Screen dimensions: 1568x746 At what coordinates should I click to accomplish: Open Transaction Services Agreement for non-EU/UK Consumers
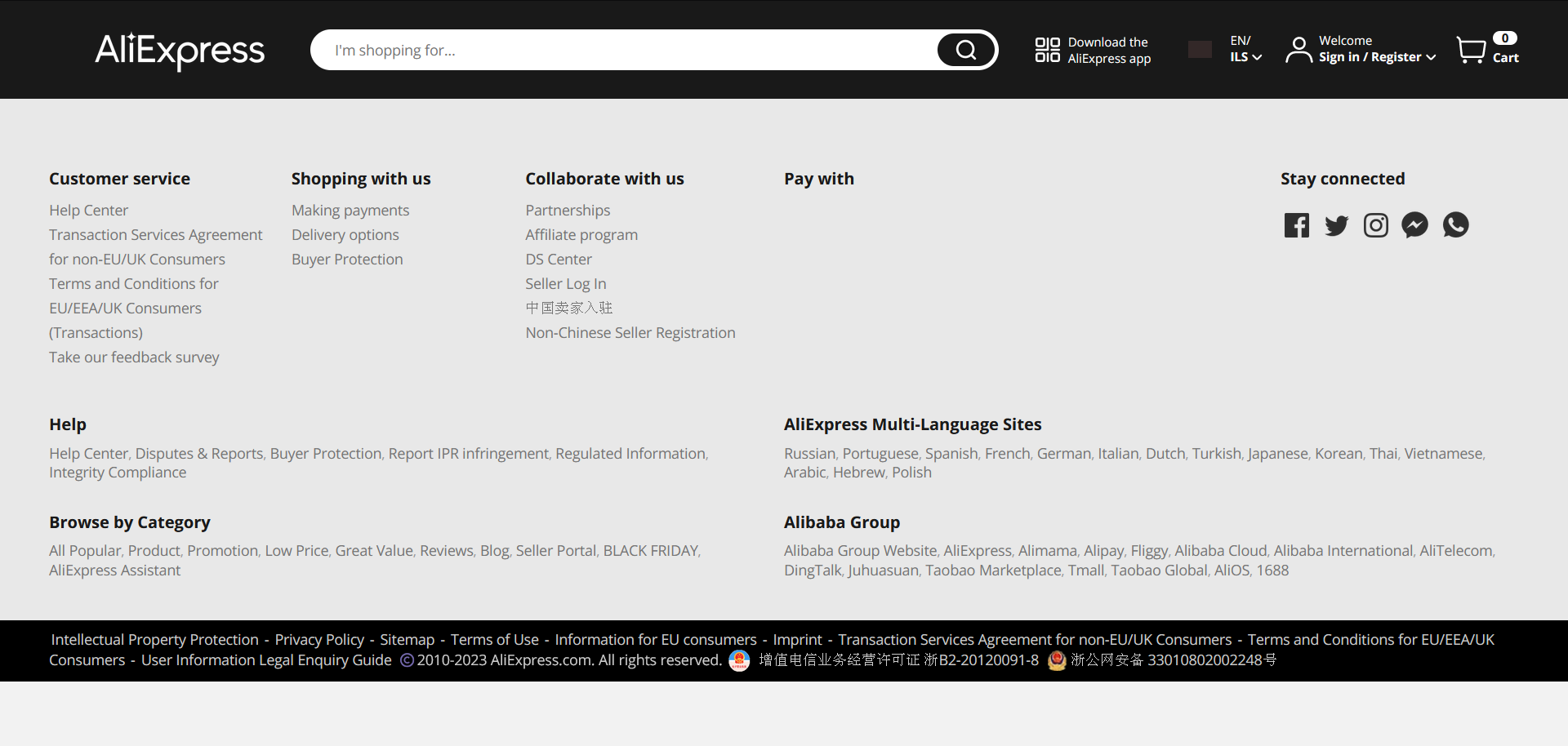tap(155, 247)
